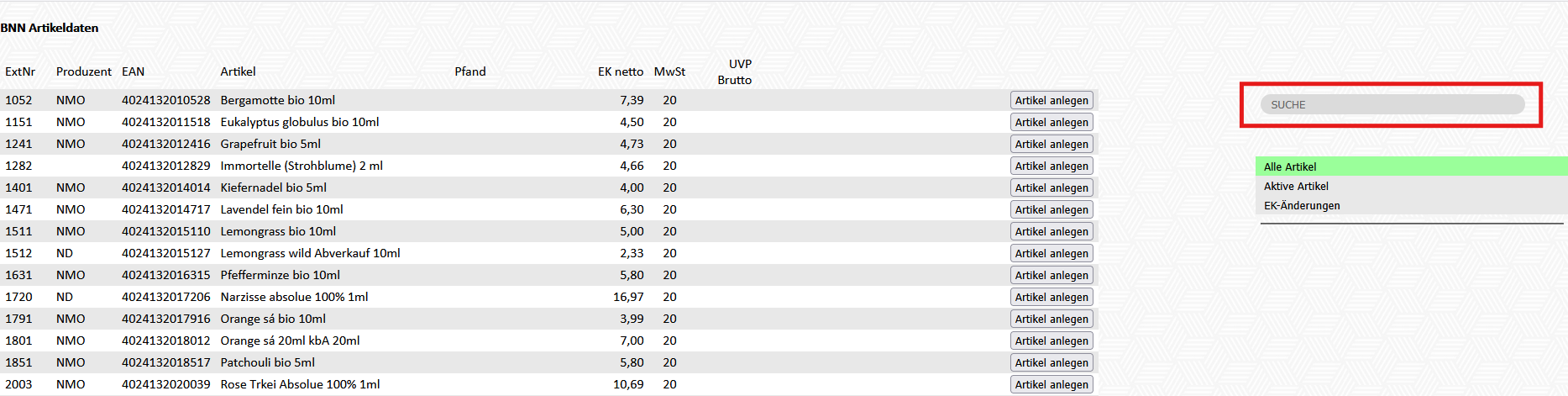Click the EK netto column header
This screenshot has width=1568, height=396.
click(x=620, y=71)
